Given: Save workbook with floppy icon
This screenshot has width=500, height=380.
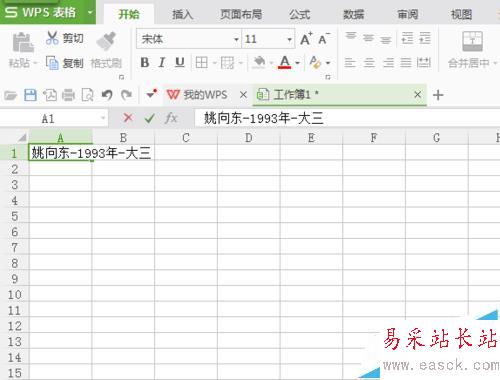Looking at the screenshot, I should point(30,95).
